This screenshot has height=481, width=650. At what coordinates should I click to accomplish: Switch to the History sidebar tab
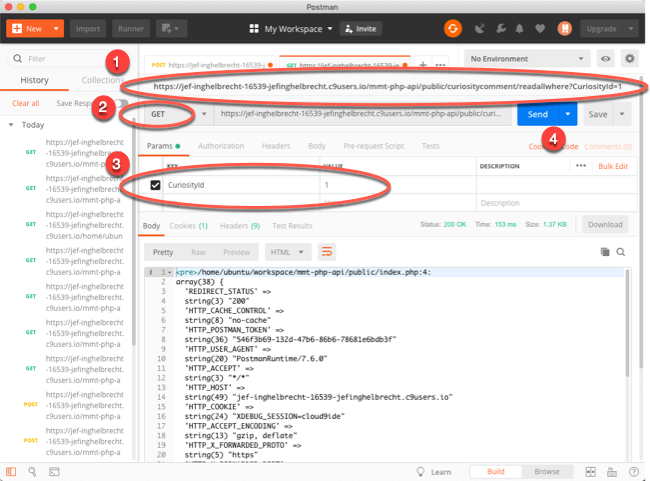pyautogui.click(x=34, y=80)
